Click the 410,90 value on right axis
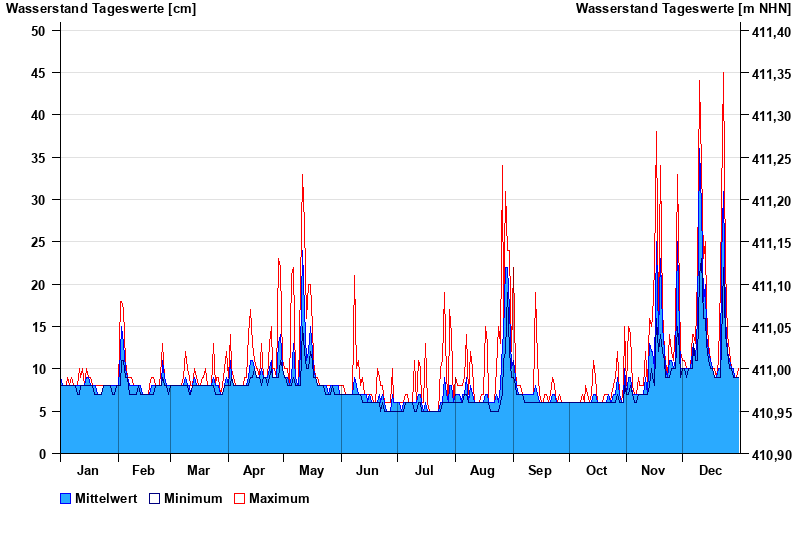The image size is (800, 550). pos(770,455)
